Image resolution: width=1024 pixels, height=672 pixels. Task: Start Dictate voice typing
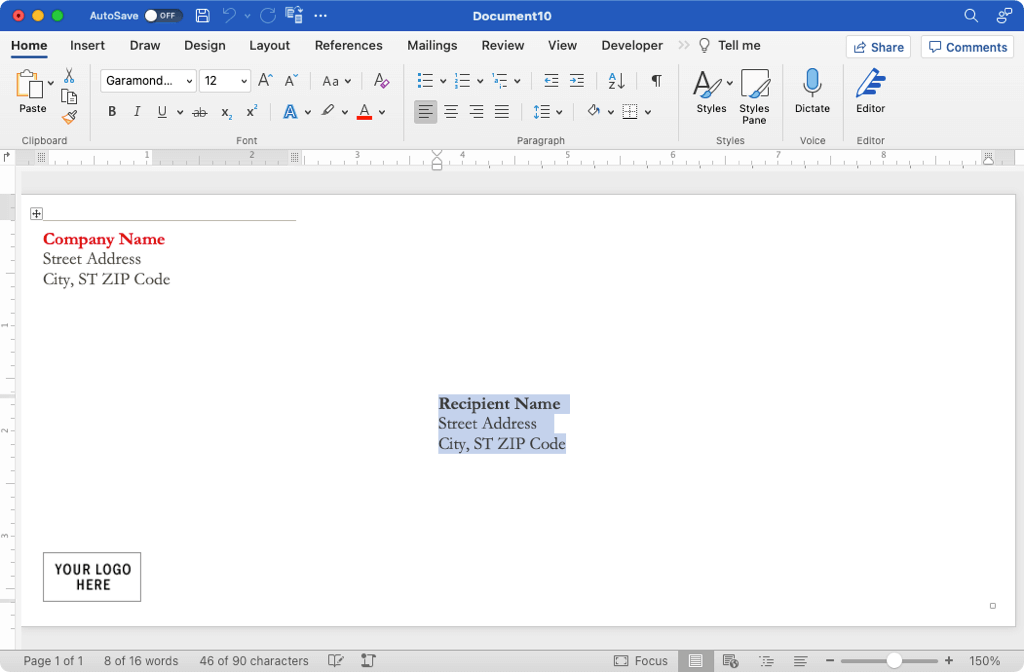coord(812,91)
